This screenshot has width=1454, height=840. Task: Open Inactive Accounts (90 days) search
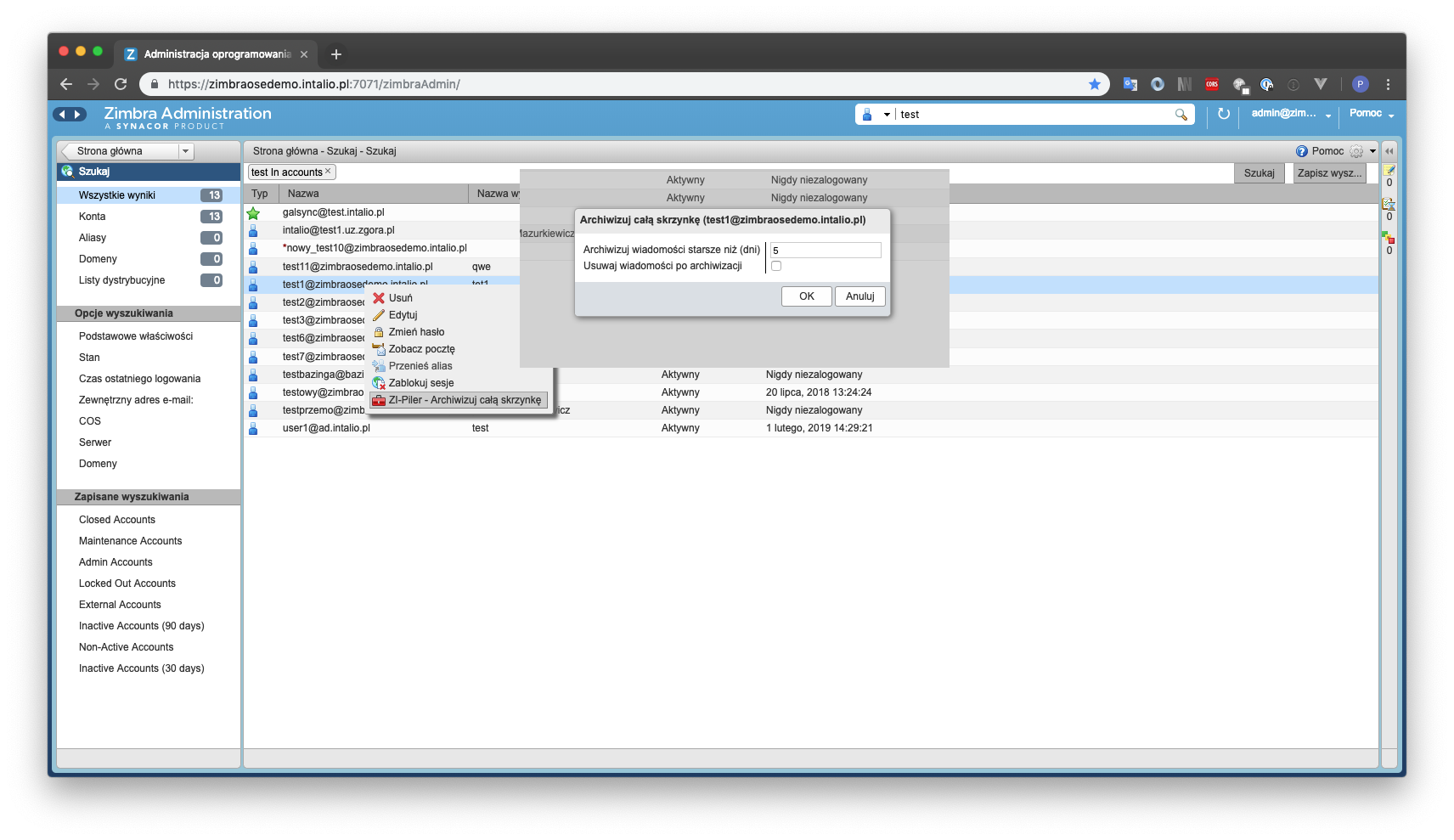pyautogui.click(x=142, y=626)
